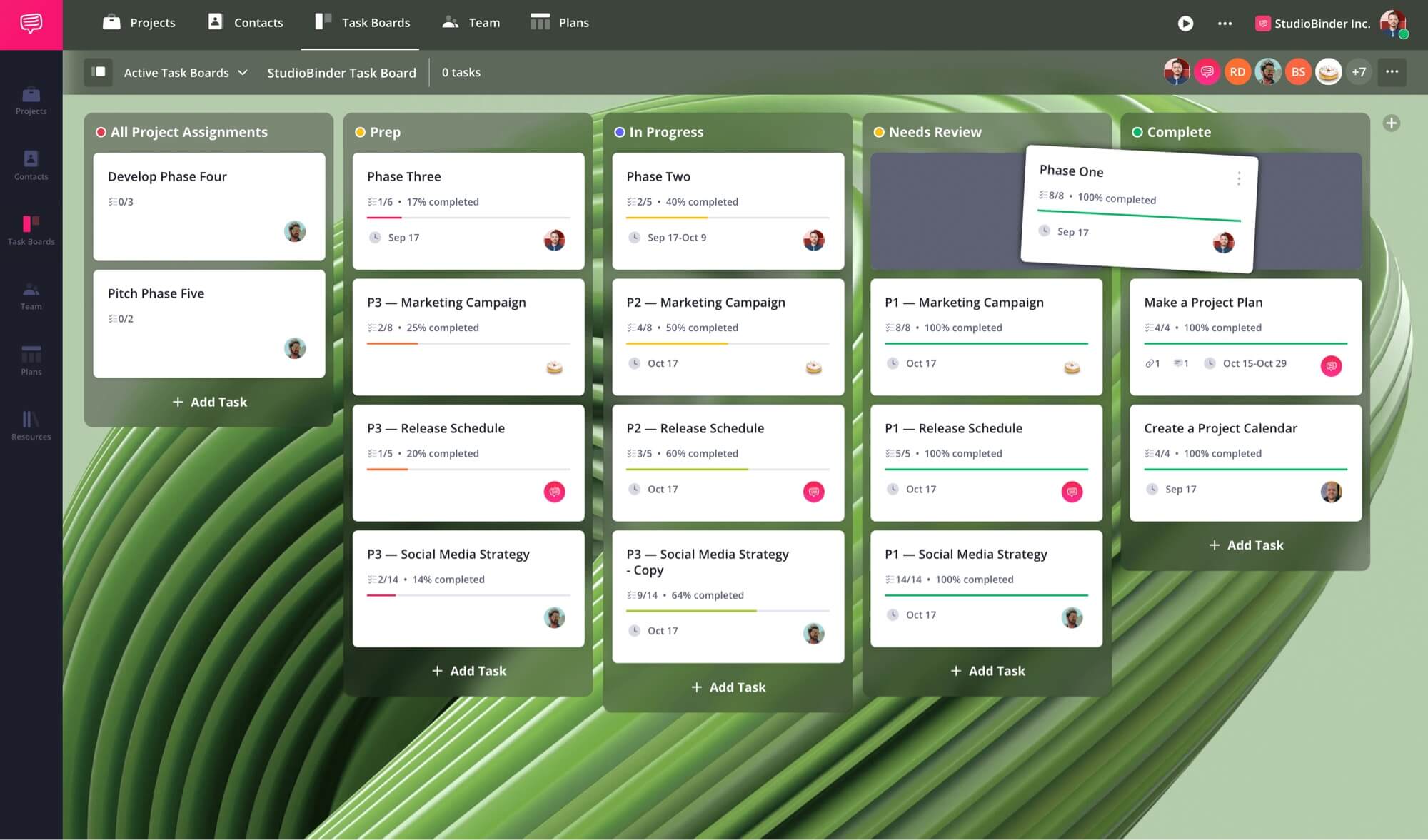
Task: Click the +7 overflow avatars button
Action: [1359, 71]
